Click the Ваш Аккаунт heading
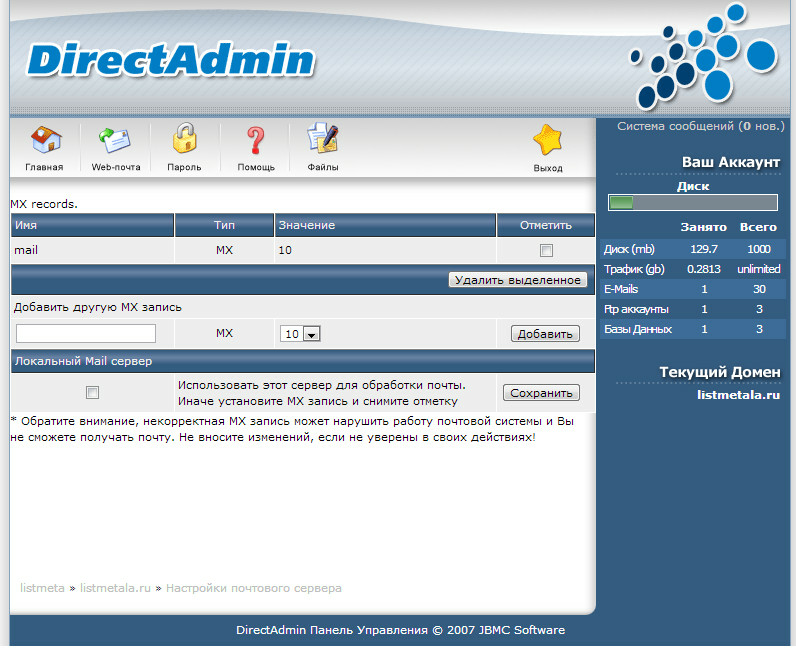 (x=731, y=162)
